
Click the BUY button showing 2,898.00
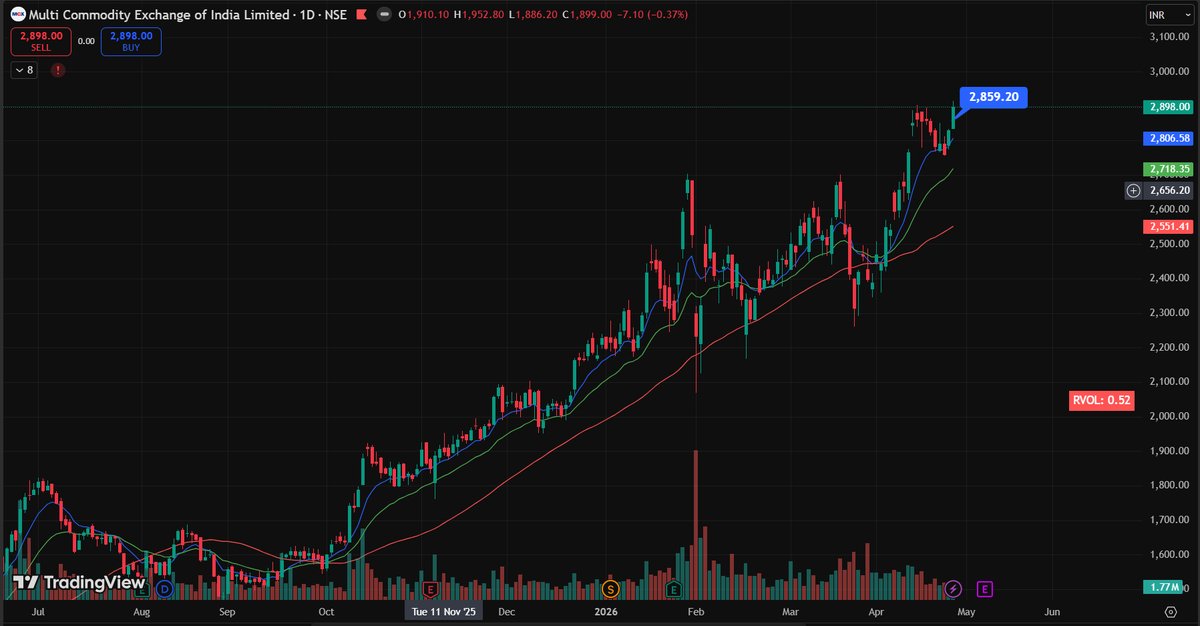tap(130, 44)
